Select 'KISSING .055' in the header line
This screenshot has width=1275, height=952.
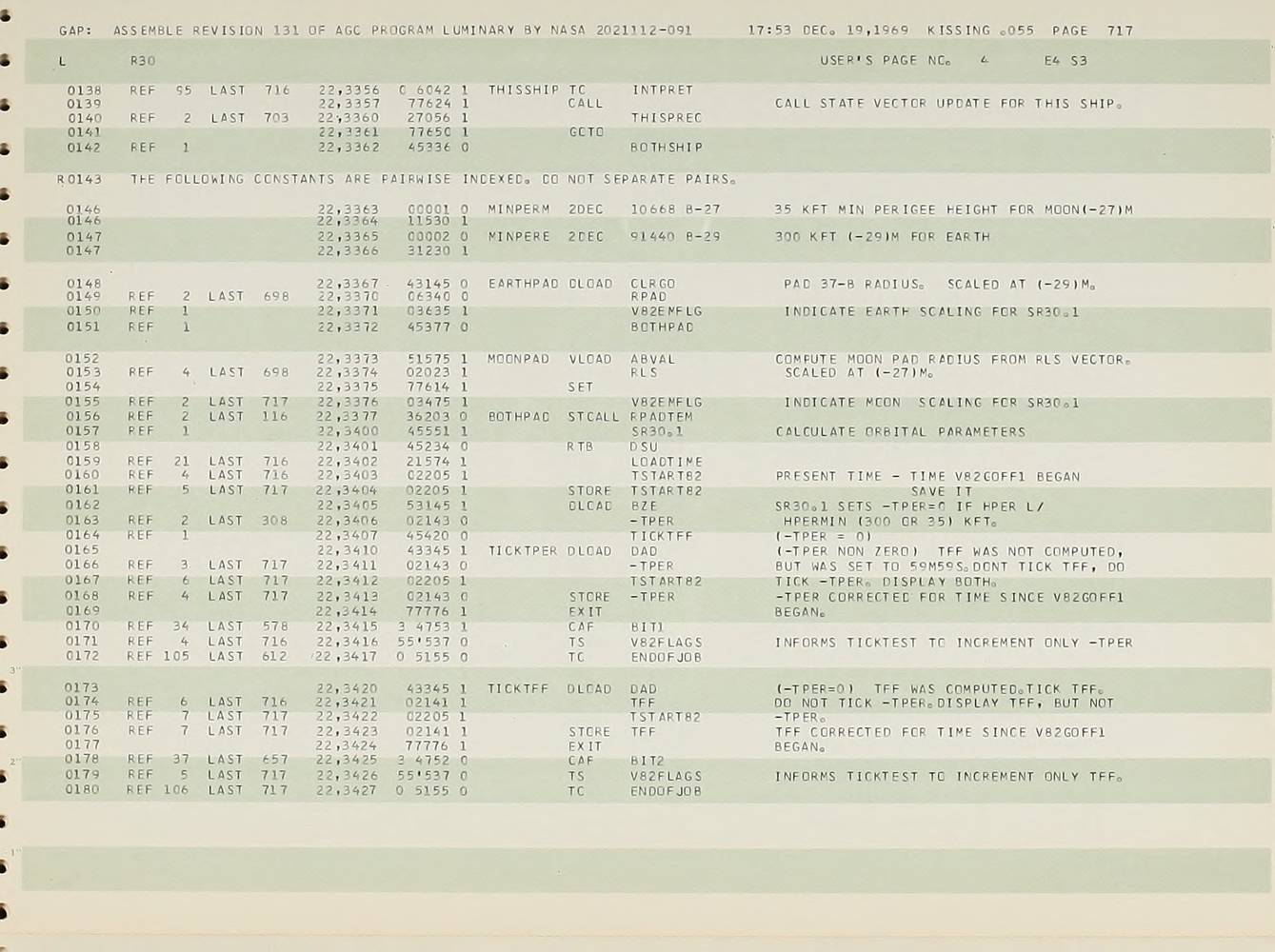pyautogui.click(x=981, y=30)
